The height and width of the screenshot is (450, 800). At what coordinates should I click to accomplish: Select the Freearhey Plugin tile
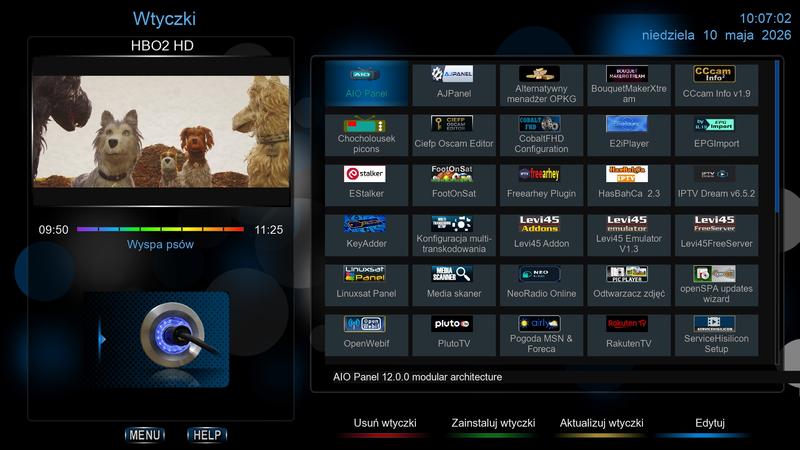click(541, 185)
